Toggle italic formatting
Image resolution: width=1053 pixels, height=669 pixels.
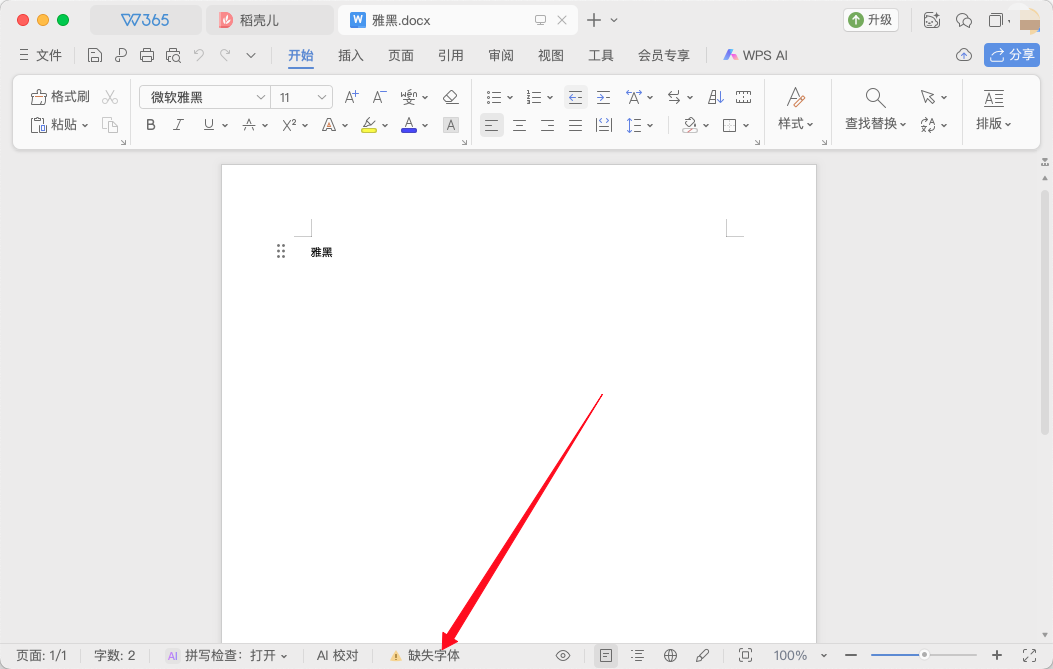click(179, 125)
